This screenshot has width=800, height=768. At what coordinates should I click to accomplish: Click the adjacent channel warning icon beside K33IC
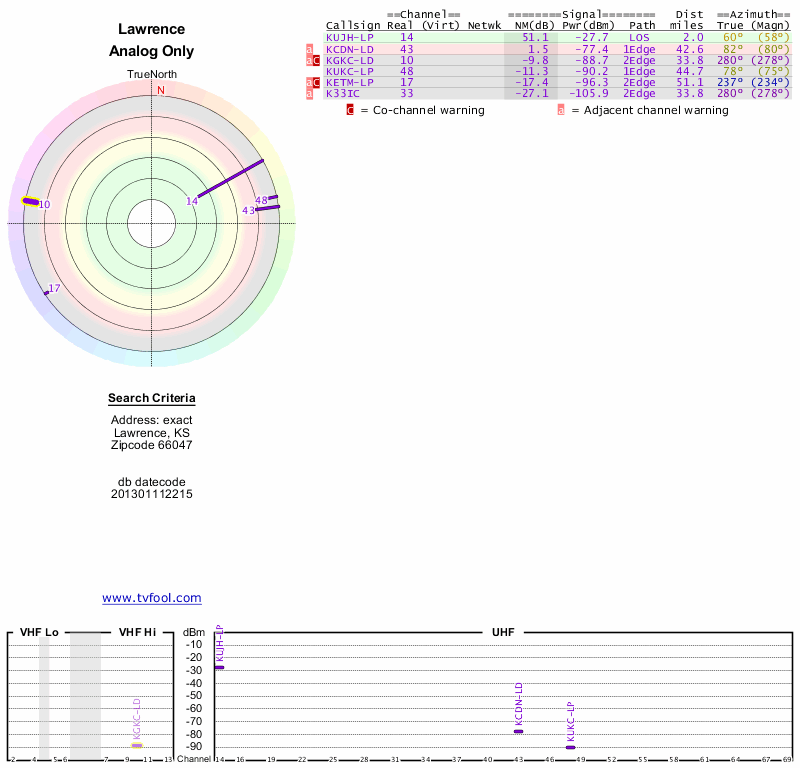point(309,93)
